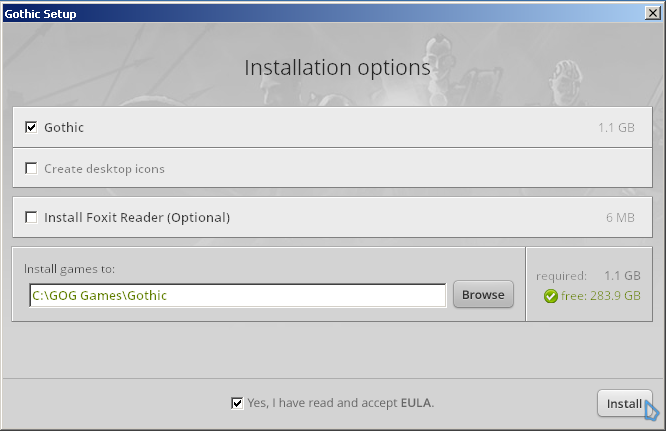Click the 'required:' label

561,276
